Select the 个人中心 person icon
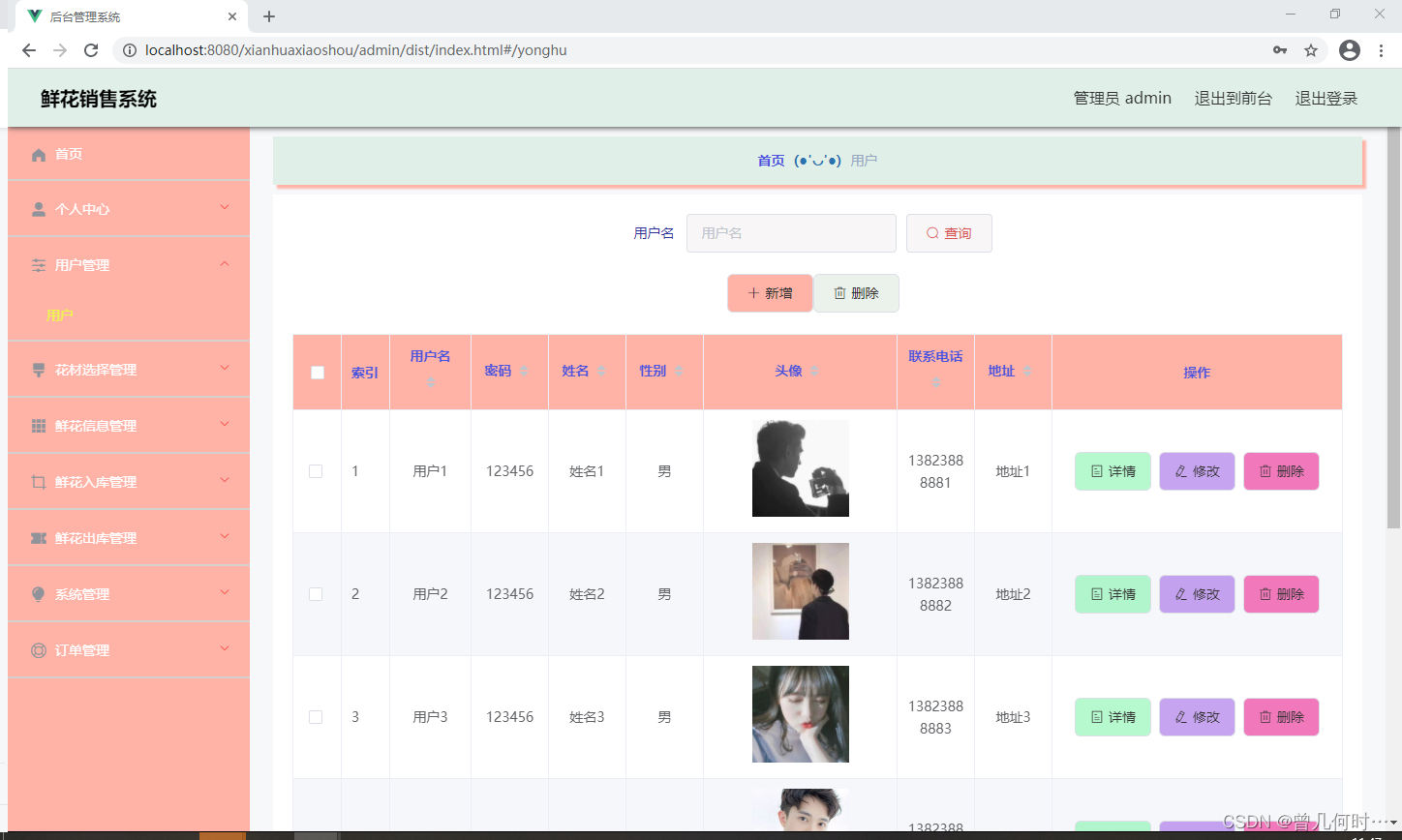The width and height of the screenshot is (1402, 840). [37, 208]
